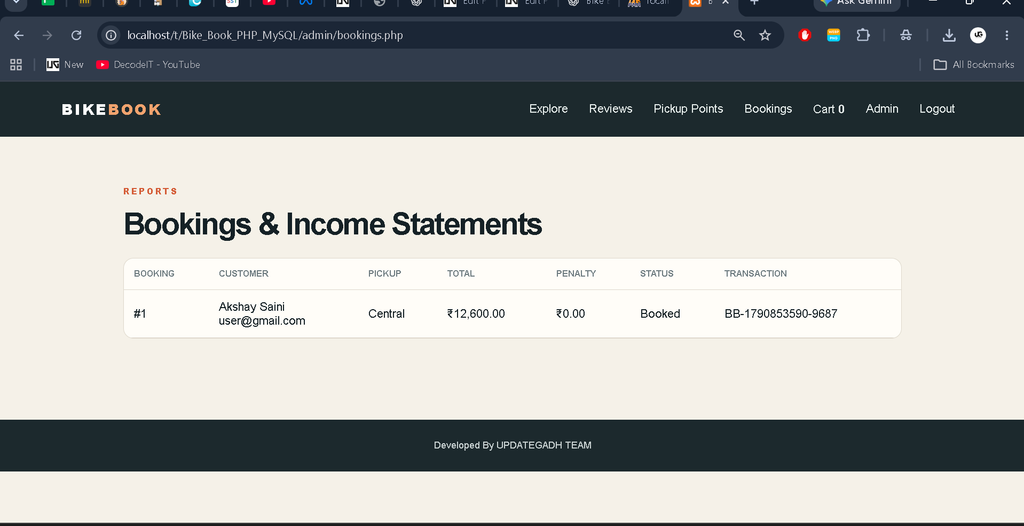This screenshot has height=526, width=1024.
Task: Click customer name Akshay Saini
Action: 251,307
